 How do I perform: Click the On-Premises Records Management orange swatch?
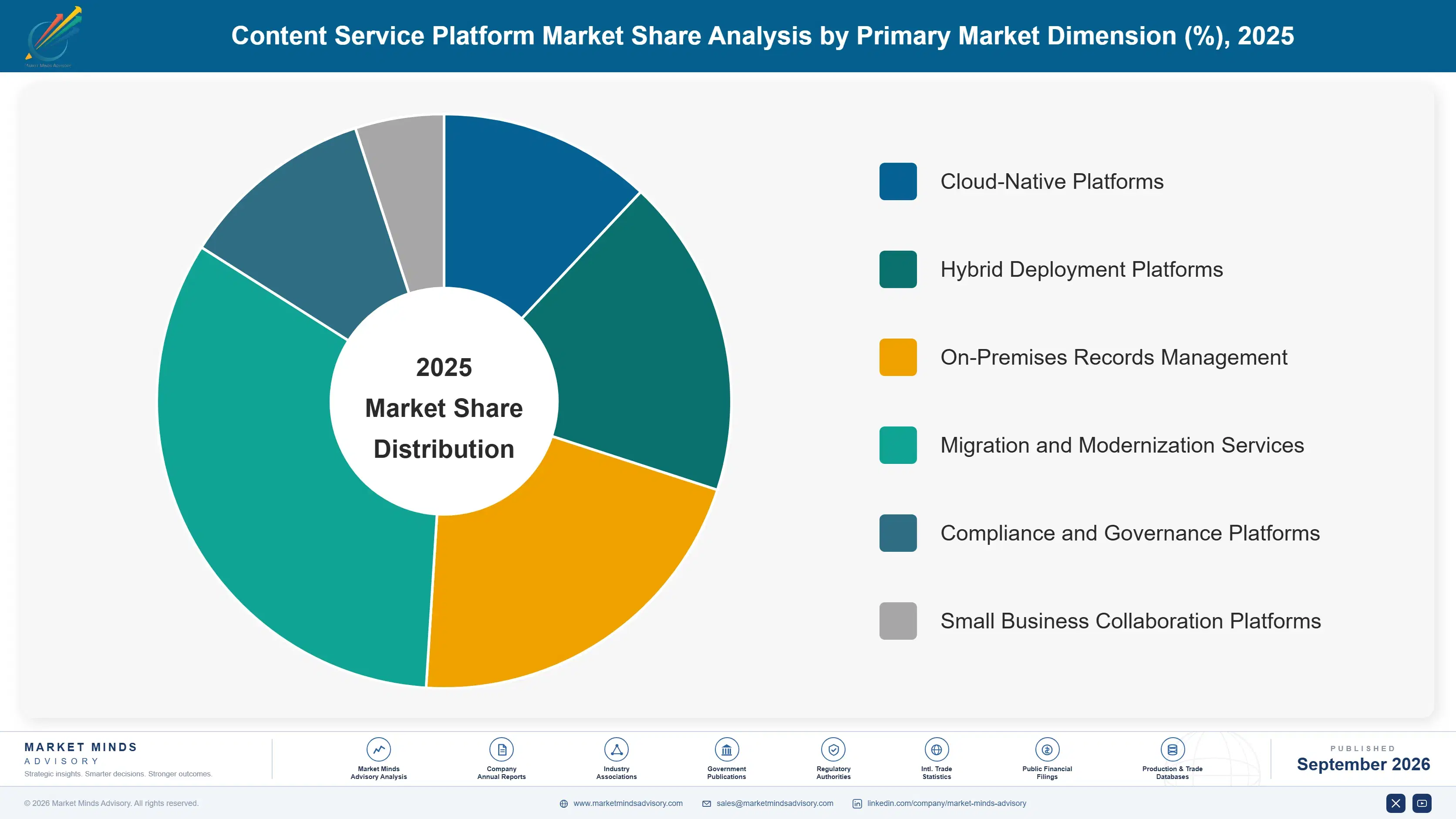(898, 357)
